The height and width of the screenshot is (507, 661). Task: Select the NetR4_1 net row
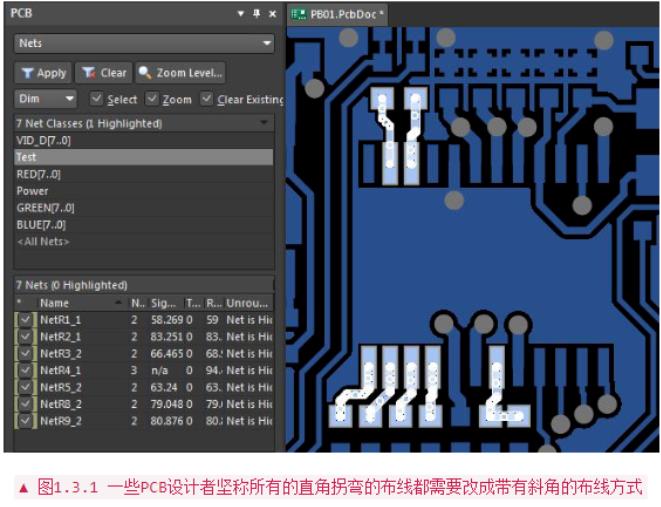[x=60, y=370]
